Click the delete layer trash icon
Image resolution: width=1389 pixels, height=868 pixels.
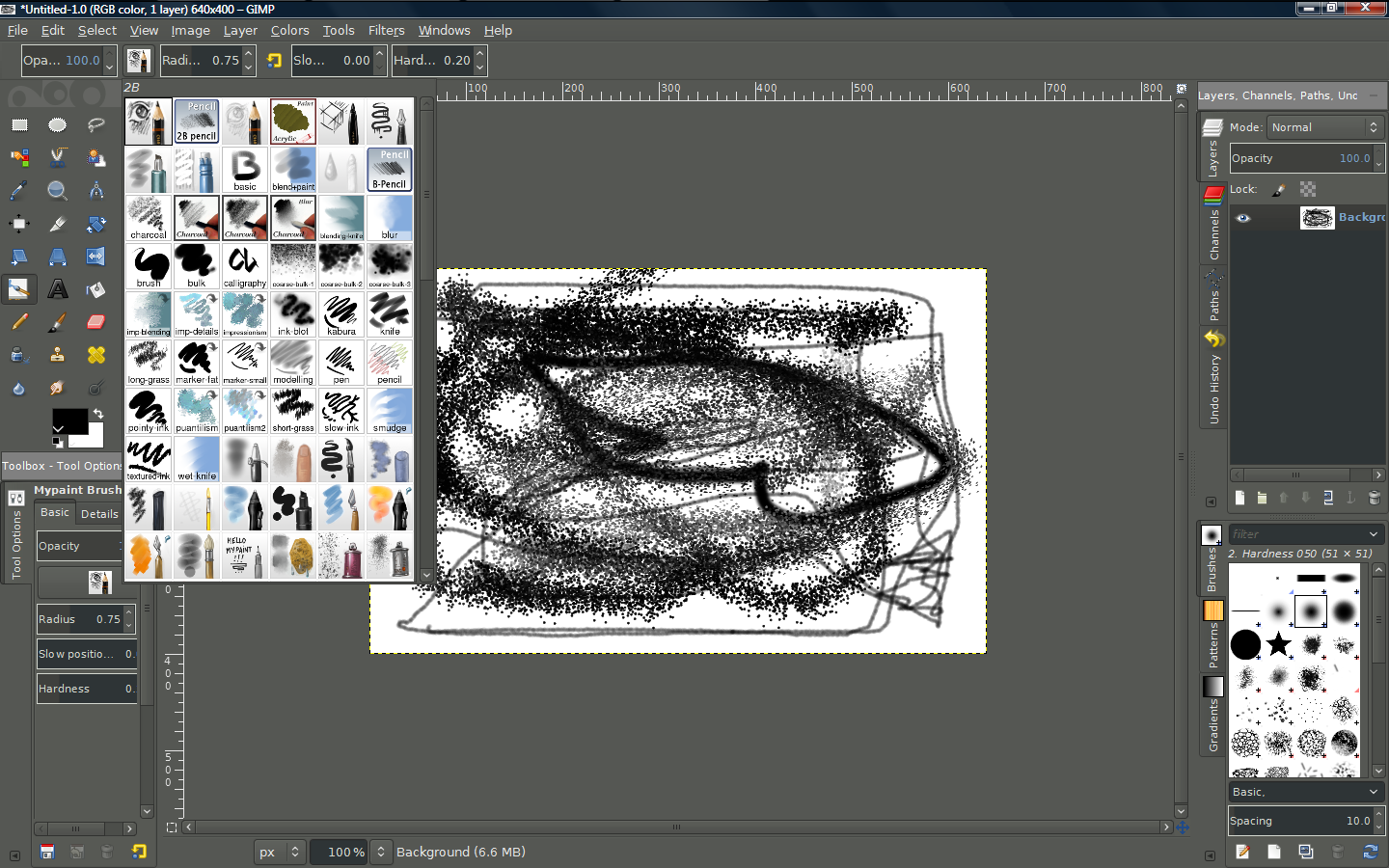tap(1374, 498)
